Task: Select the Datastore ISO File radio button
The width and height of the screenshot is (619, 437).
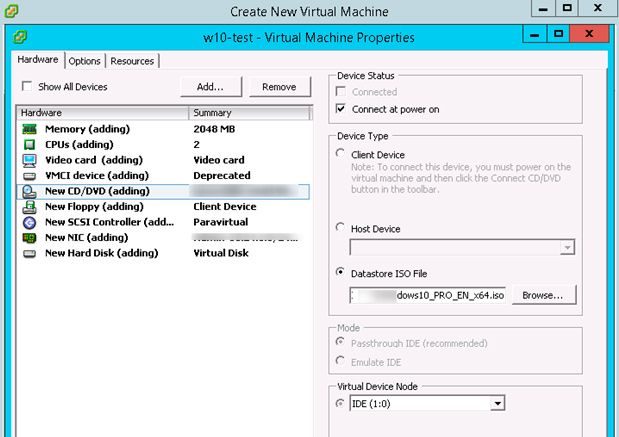Action: [x=340, y=272]
